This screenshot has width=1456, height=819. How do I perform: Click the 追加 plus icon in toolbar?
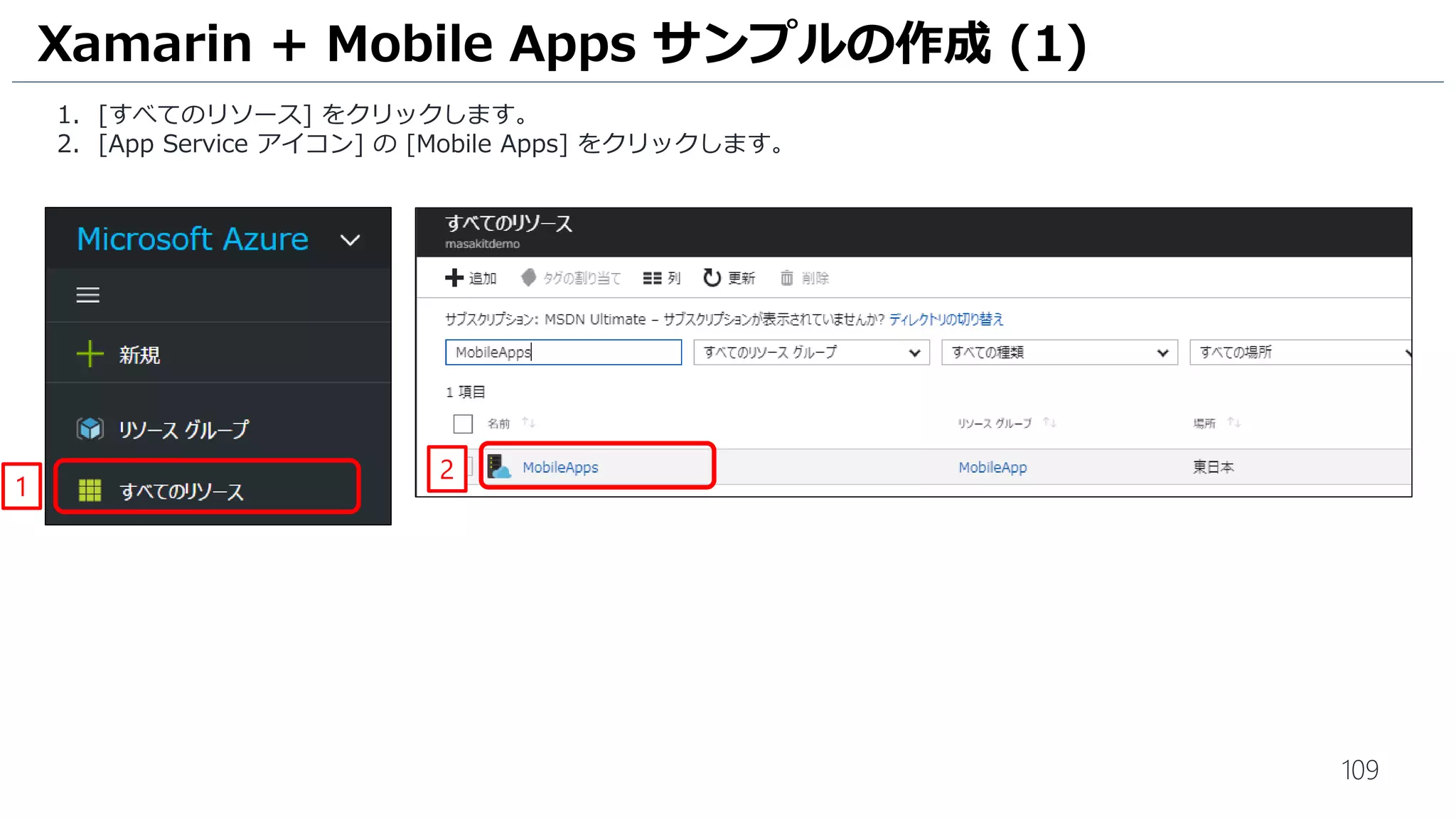454,277
